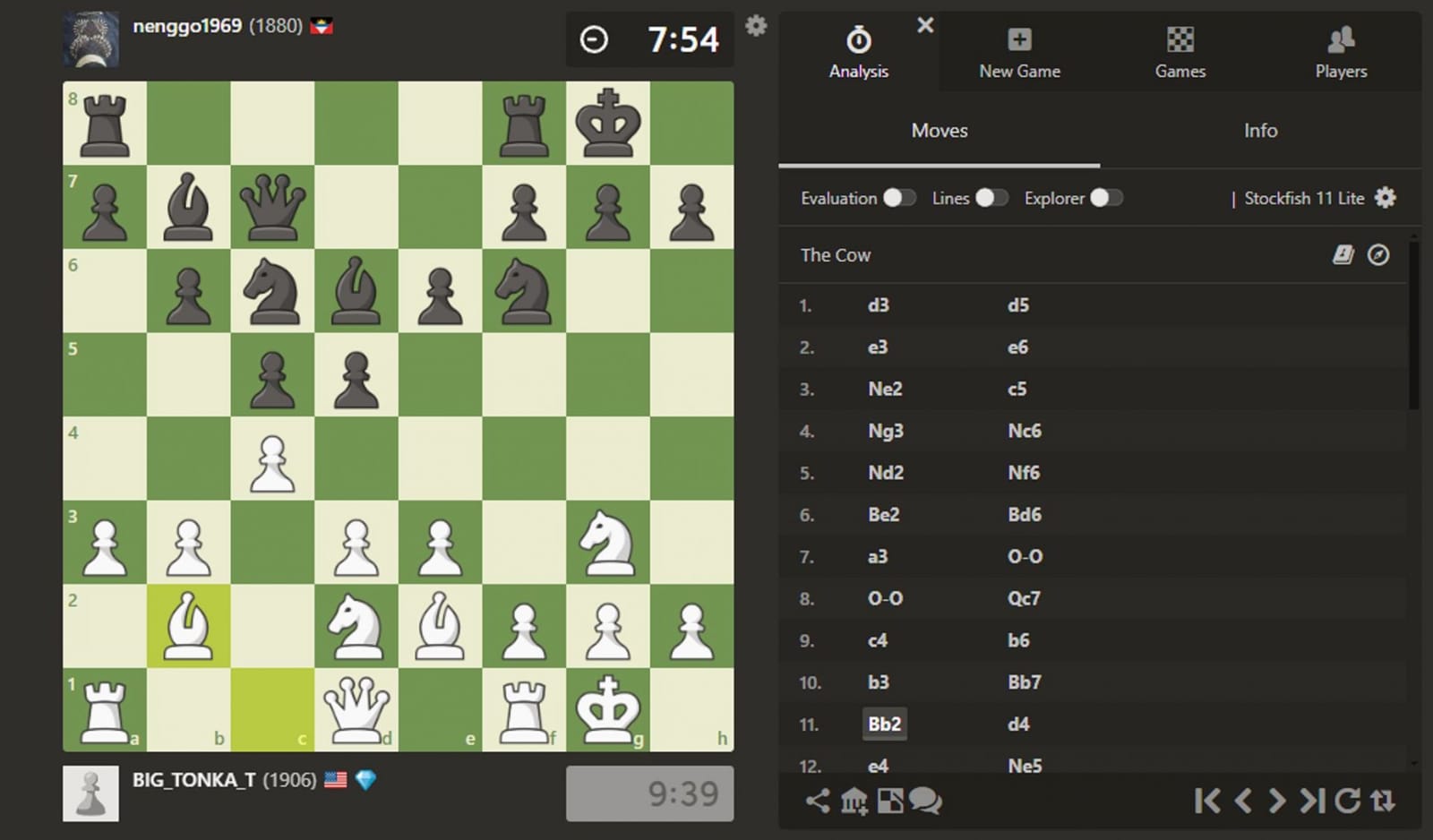Select the highlighted move Bb2
Image resolution: width=1433 pixels, height=840 pixels.
885,724
